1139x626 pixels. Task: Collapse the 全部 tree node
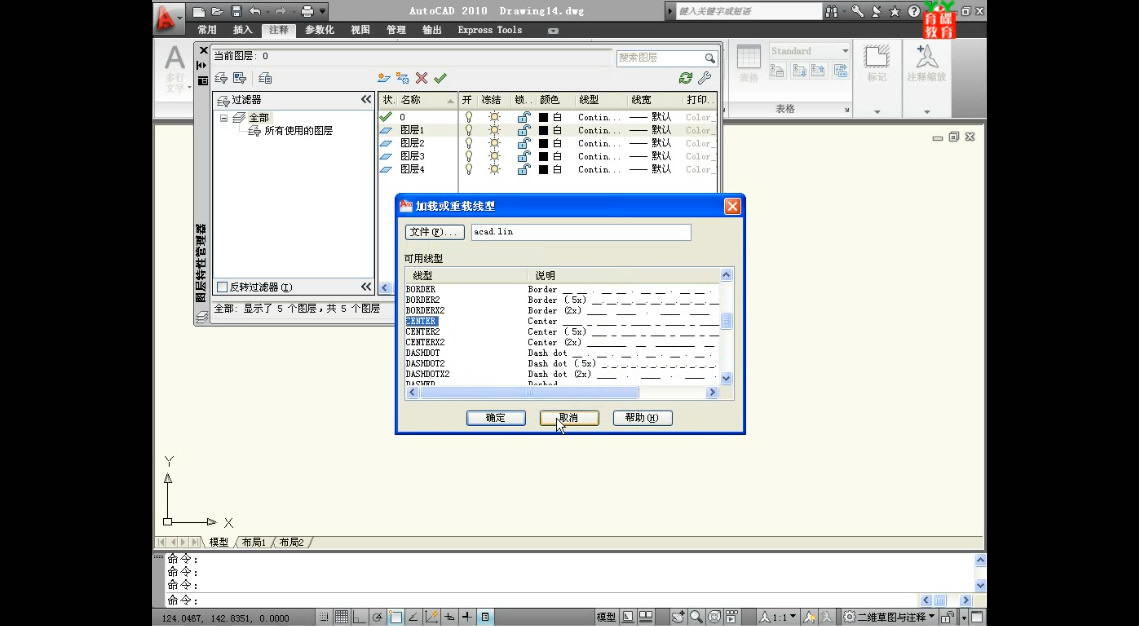click(224, 118)
